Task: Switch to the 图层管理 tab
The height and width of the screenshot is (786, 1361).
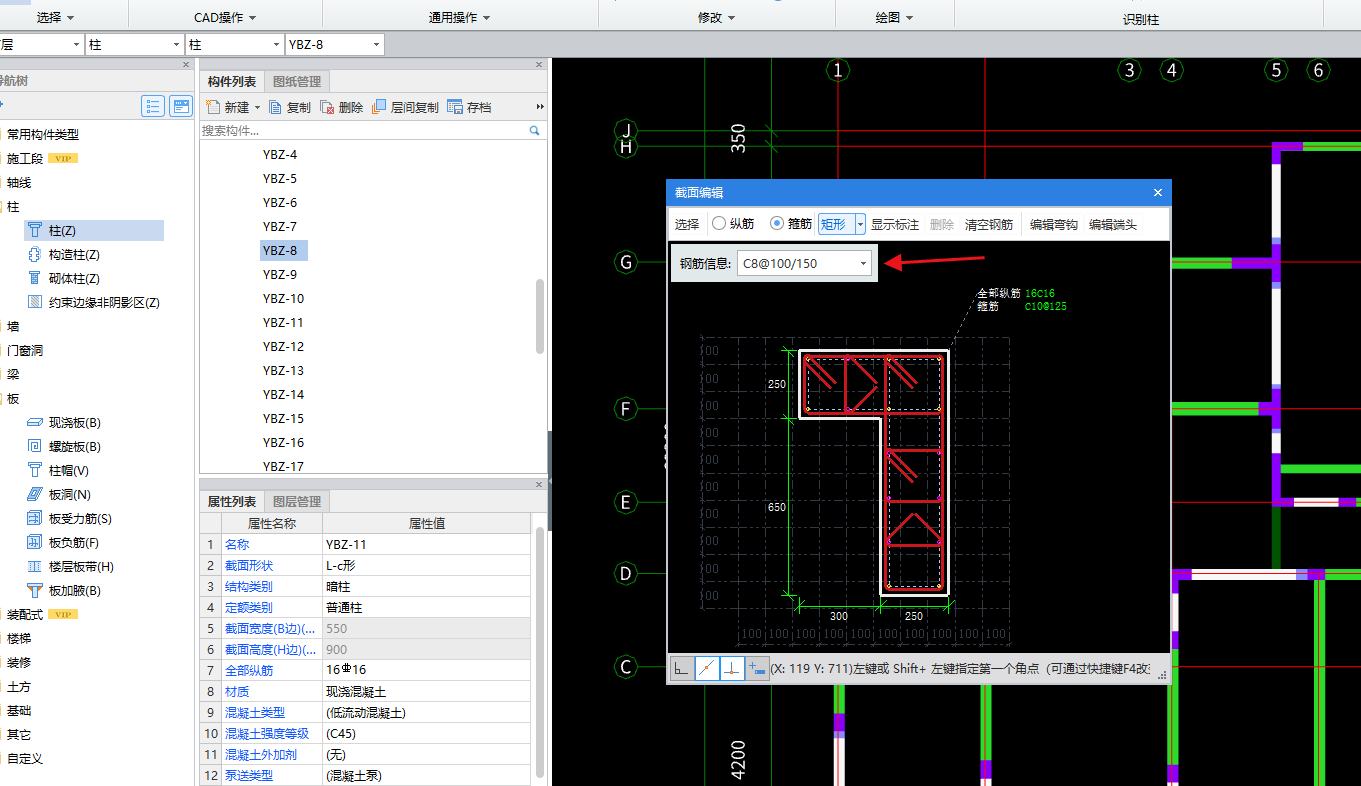Action: (x=296, y=502)
